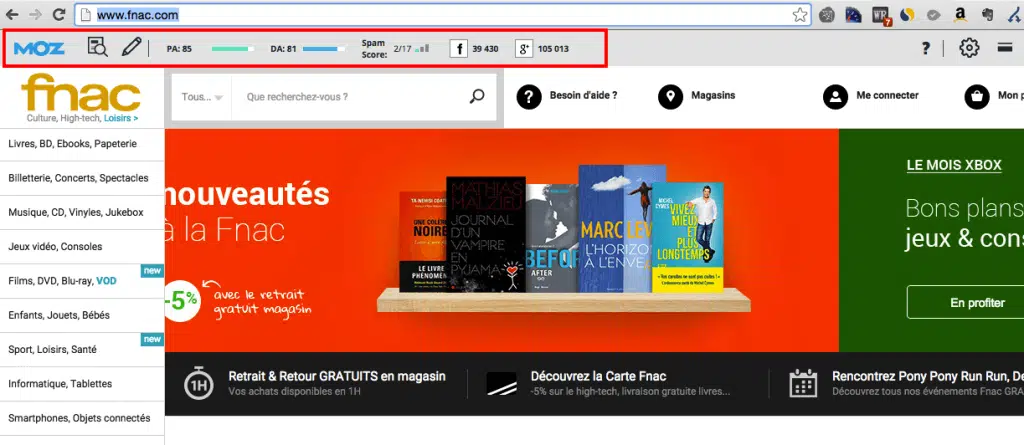Click the PA: 85 progress bar
1024x445 pixels.
coord(232,48)
